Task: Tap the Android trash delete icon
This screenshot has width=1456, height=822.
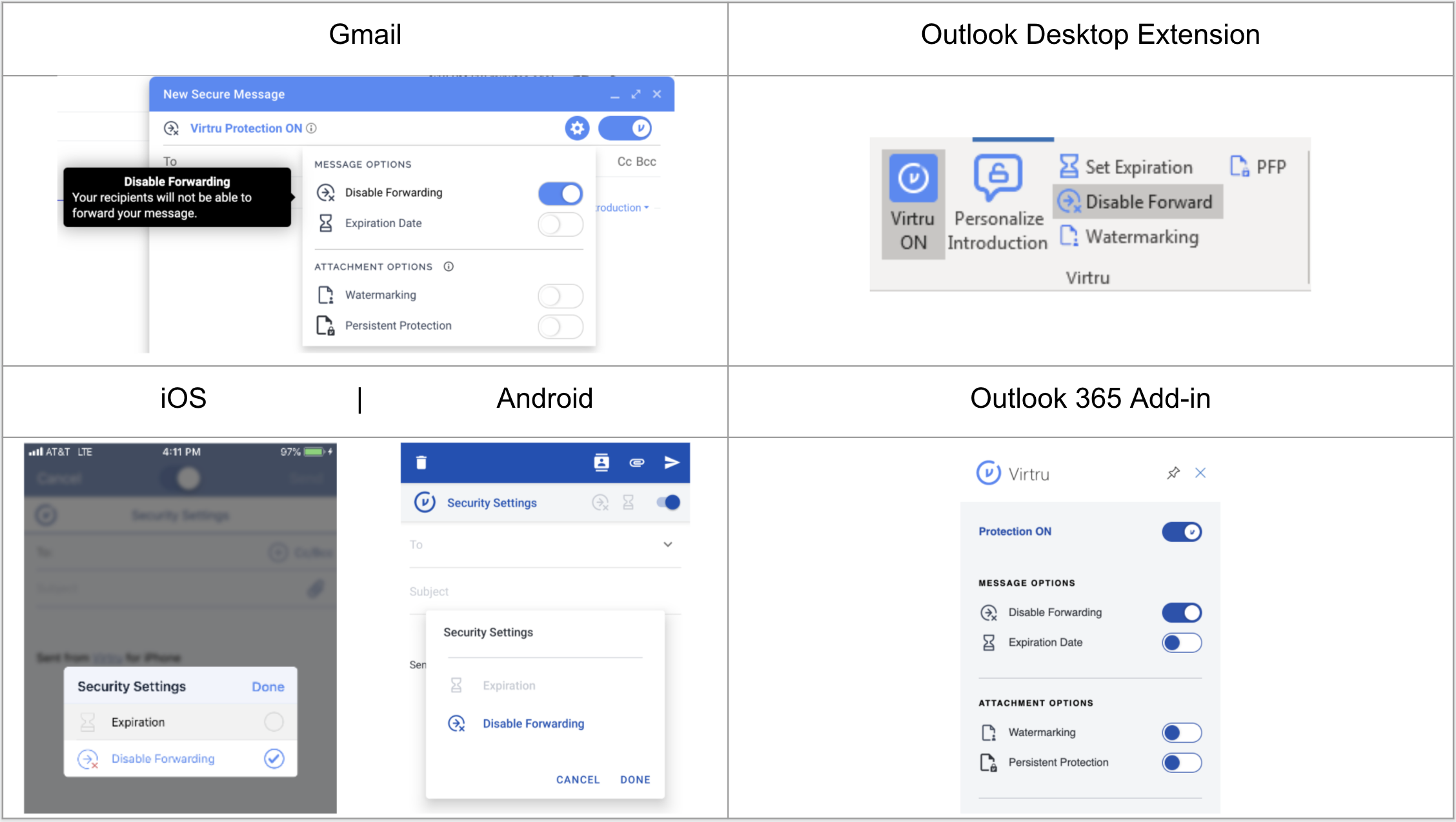Action: (421, 463)
